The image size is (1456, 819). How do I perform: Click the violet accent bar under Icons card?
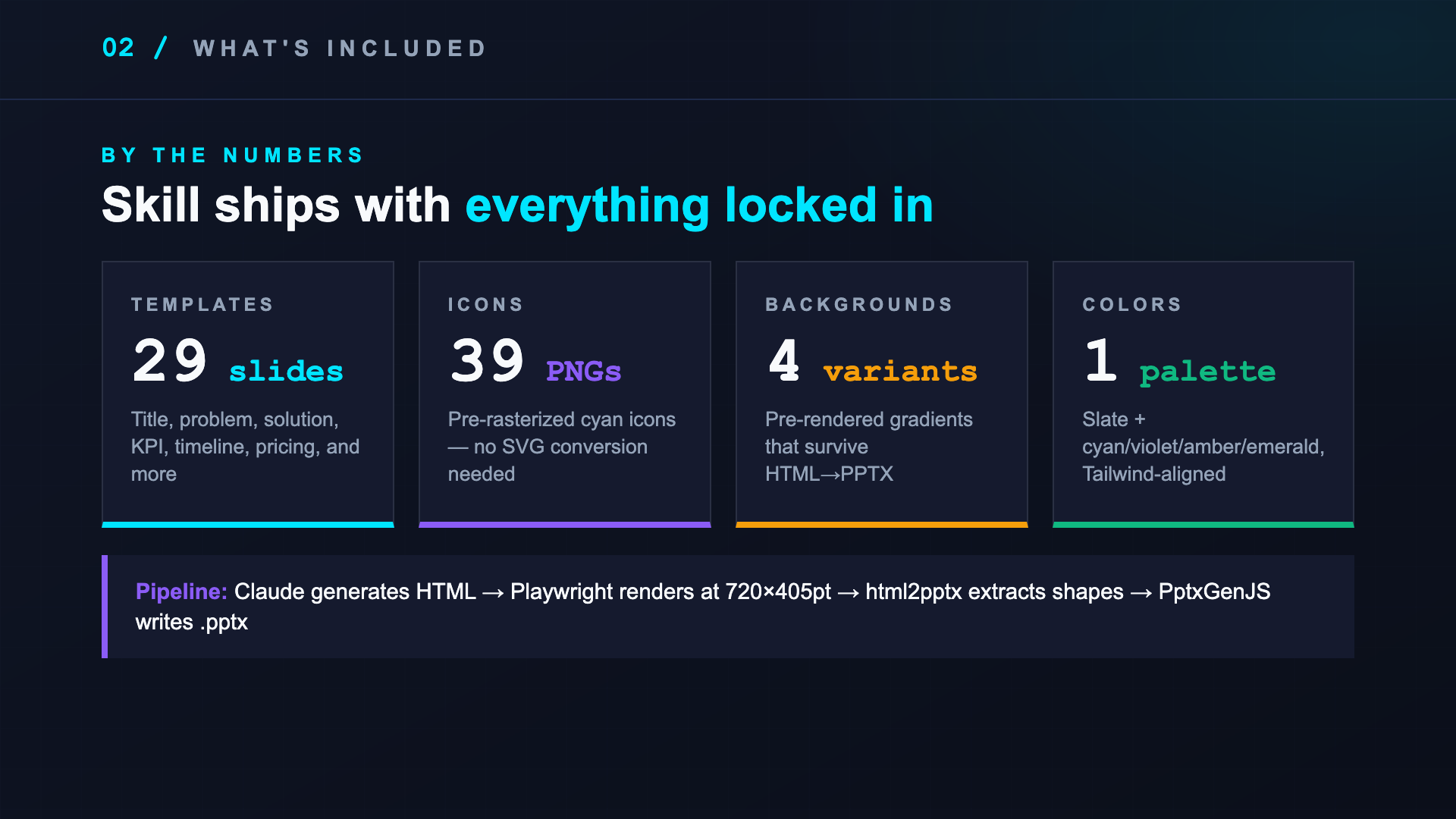coord(565,525)
